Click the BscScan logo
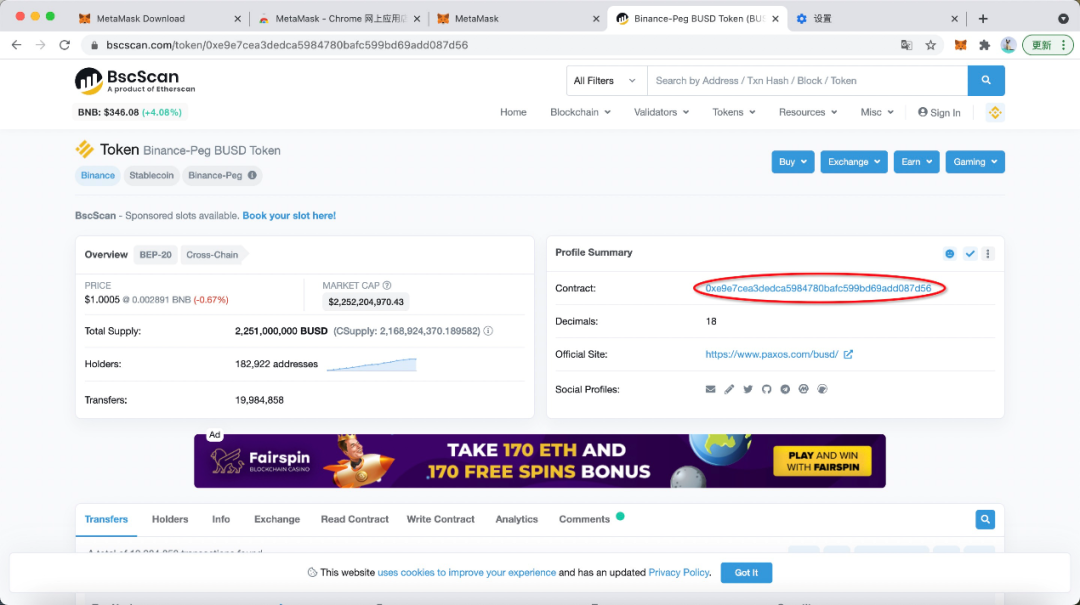1080x605 pixels. pos(135,81)
